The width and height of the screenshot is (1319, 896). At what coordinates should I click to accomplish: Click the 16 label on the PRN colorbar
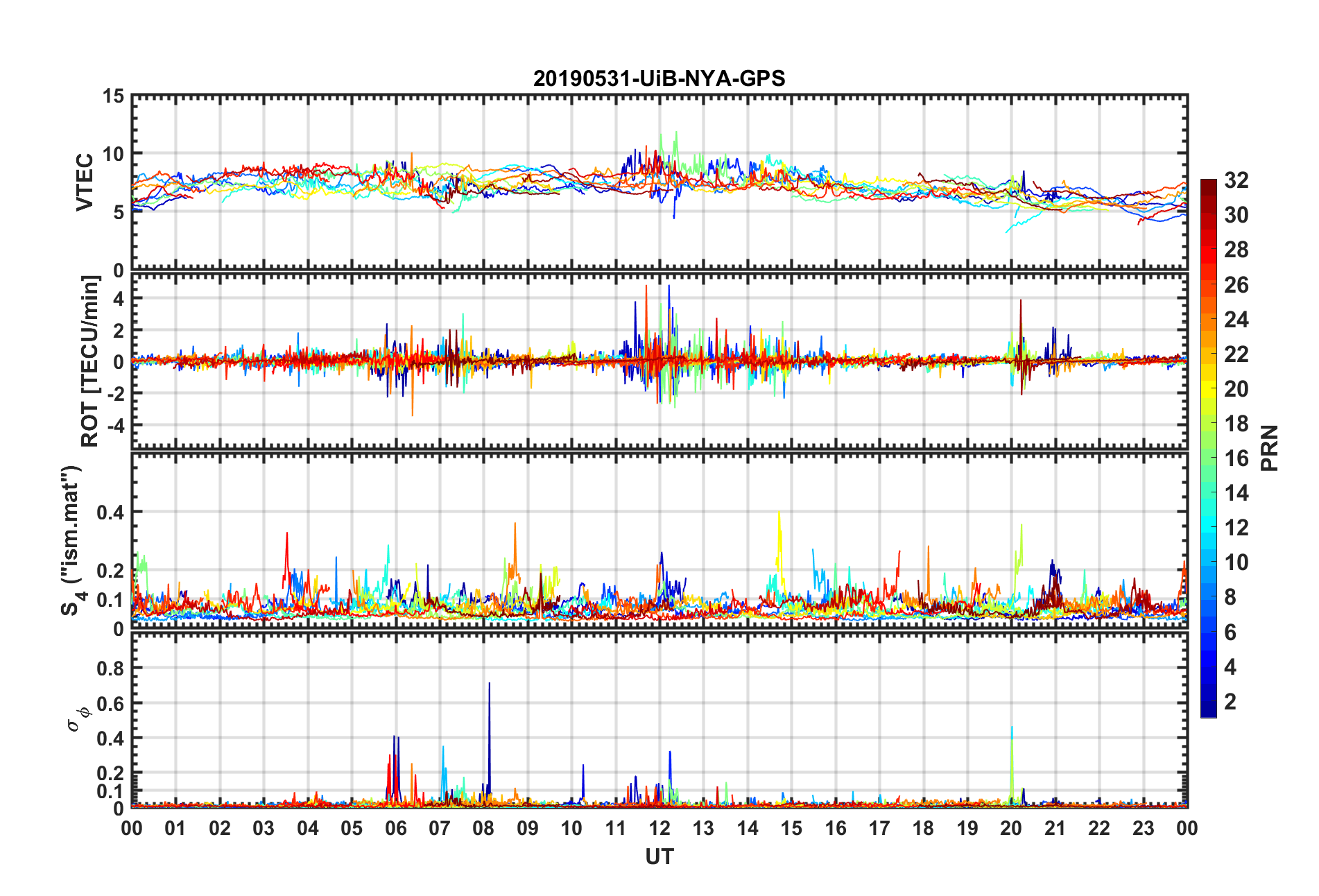(1236, 458)
